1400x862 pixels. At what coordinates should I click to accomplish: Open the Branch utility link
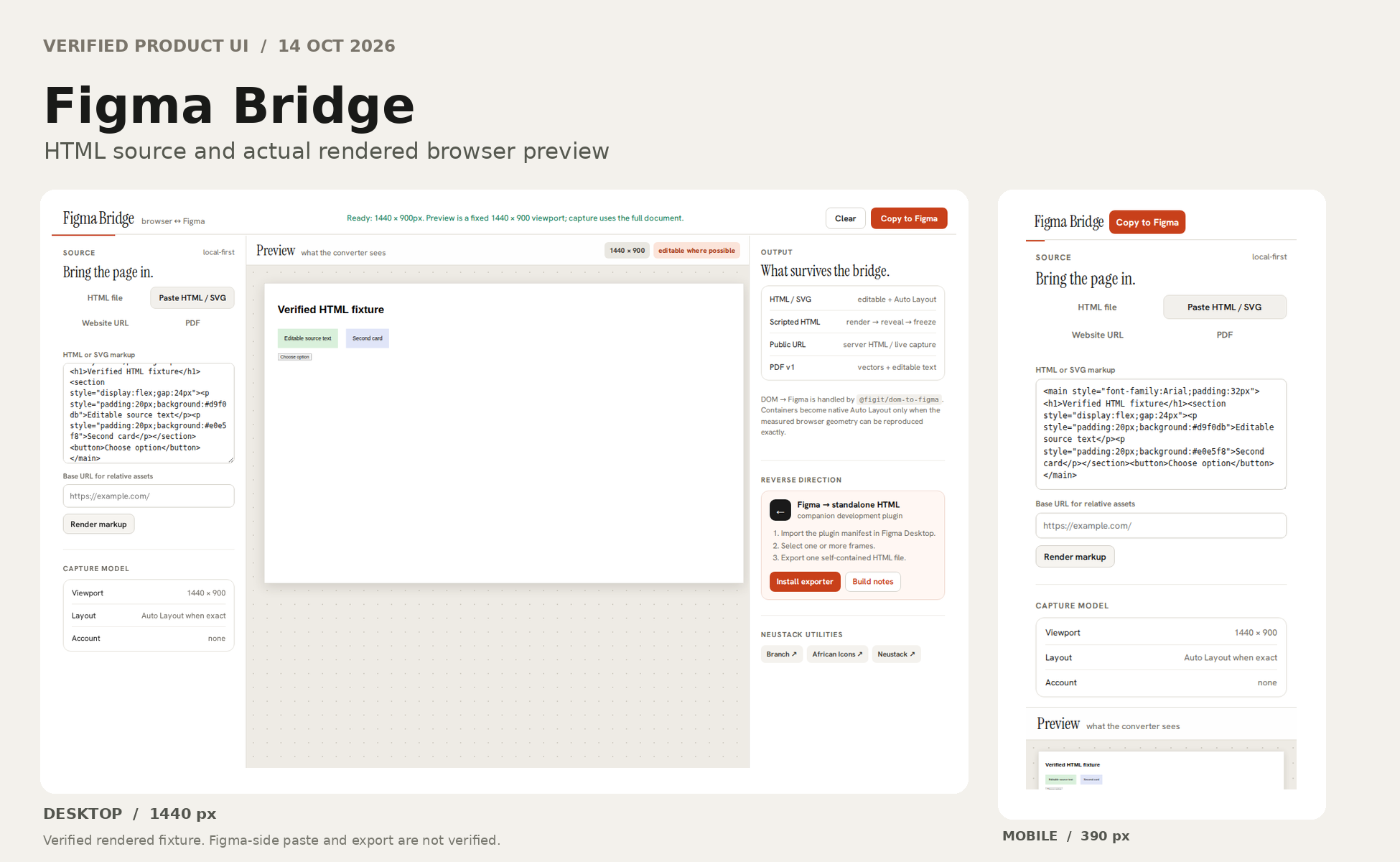pyautogui.click(x=781, y=654)
